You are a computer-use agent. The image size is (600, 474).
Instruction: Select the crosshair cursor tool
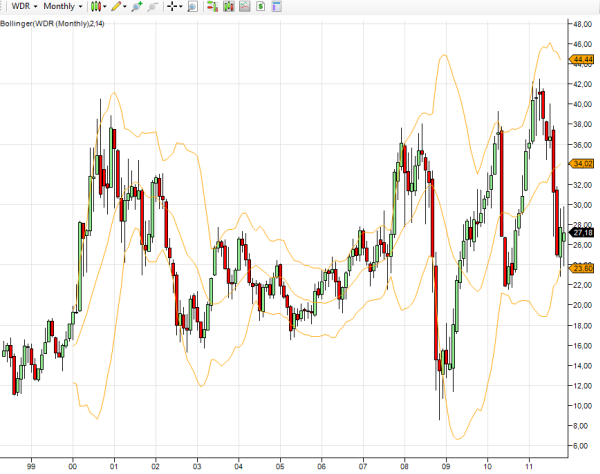click(x=172, y=6)
